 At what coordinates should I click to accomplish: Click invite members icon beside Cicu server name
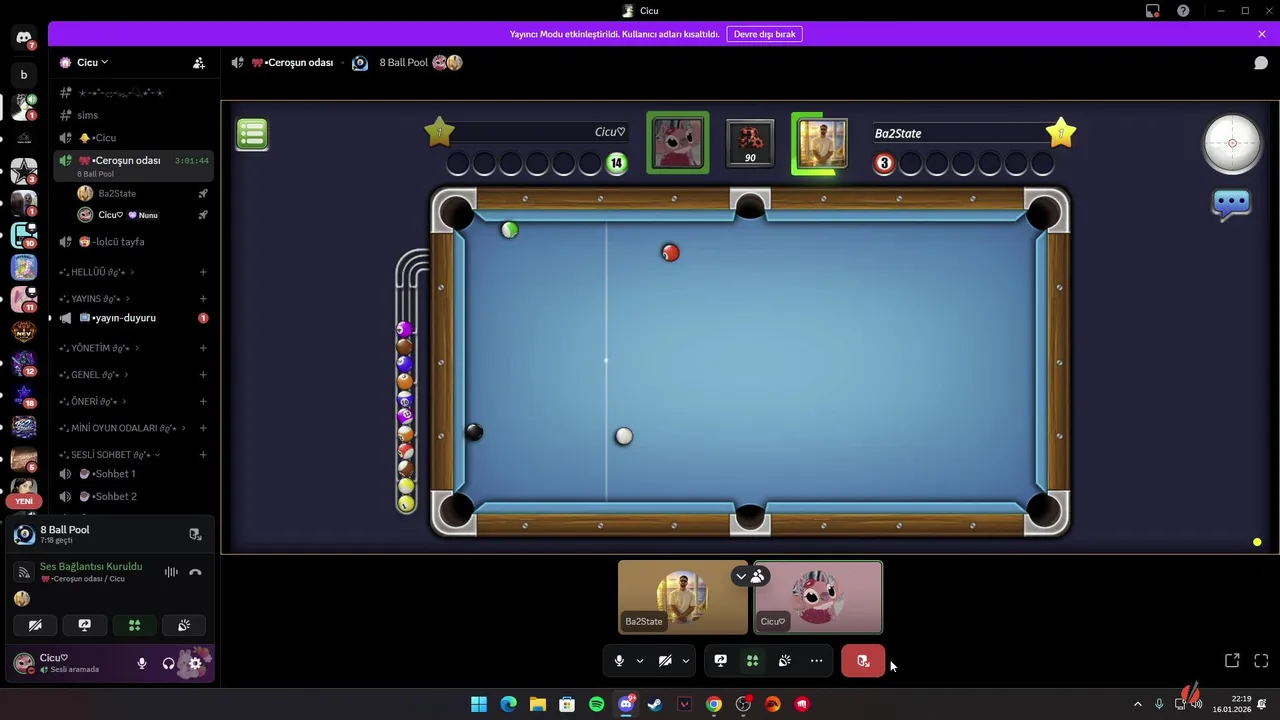[199, 63]
